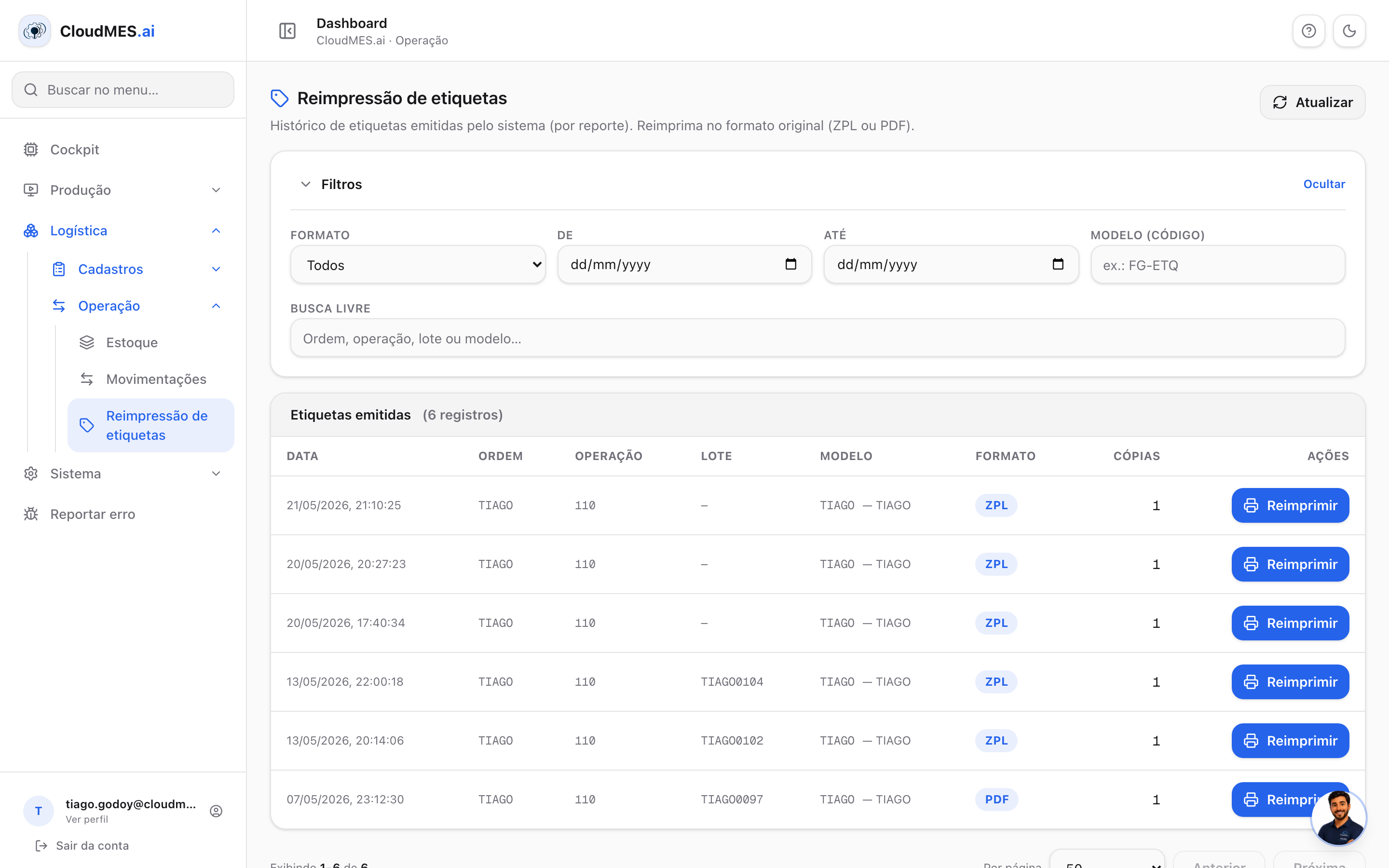This screenshot has width=1389, height=868.
Task: Open the help question-mark icon
Action: 1308,31
